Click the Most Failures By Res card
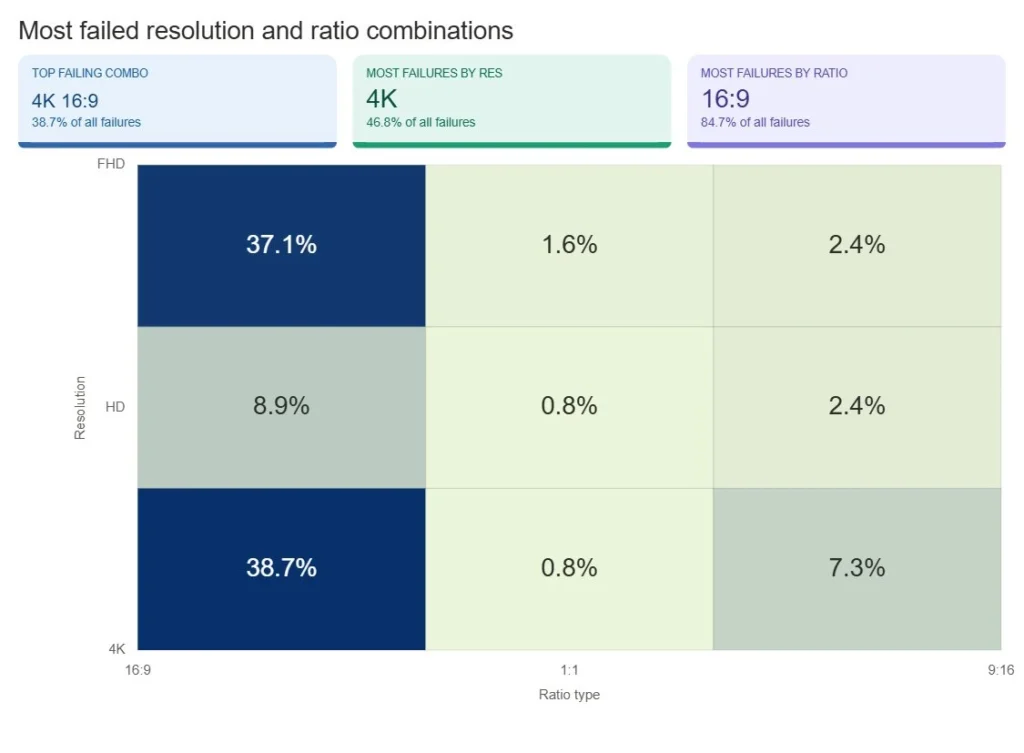This screenshot has height=753, width=1024. point(511,100)
